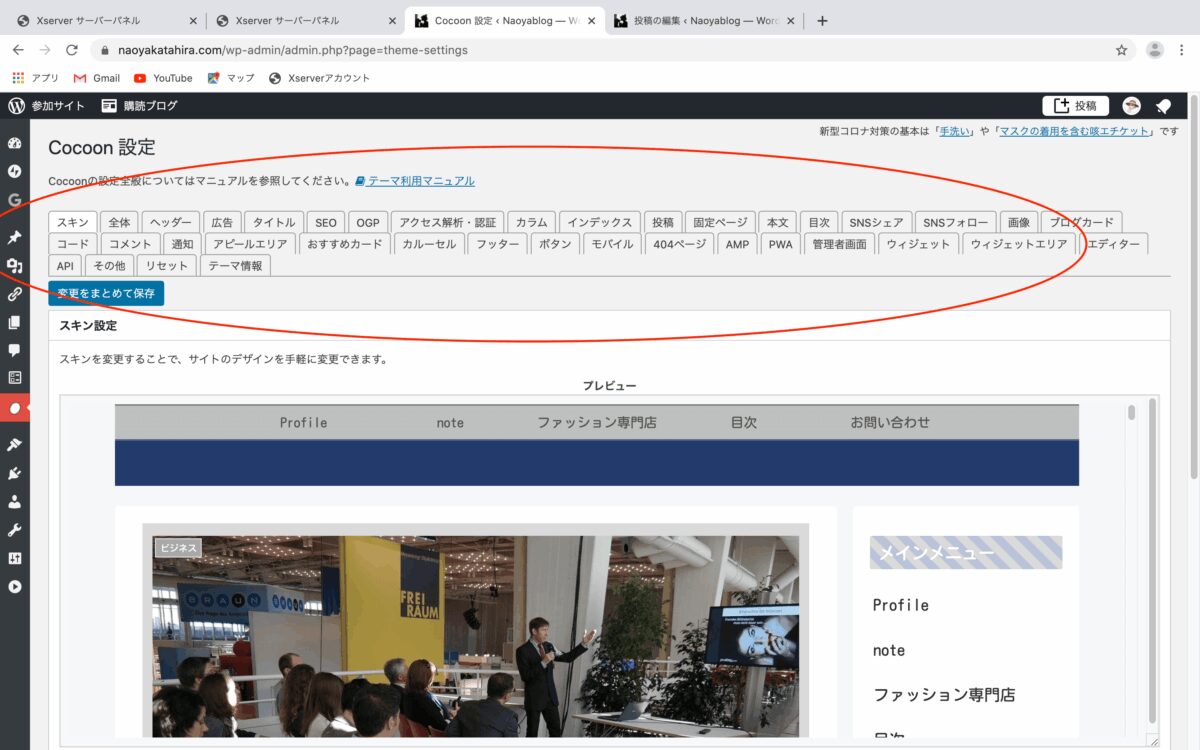Open the ウィジェットエリア settings tab
This screenshot has width=1200, height=750.
coord(1019,244)
